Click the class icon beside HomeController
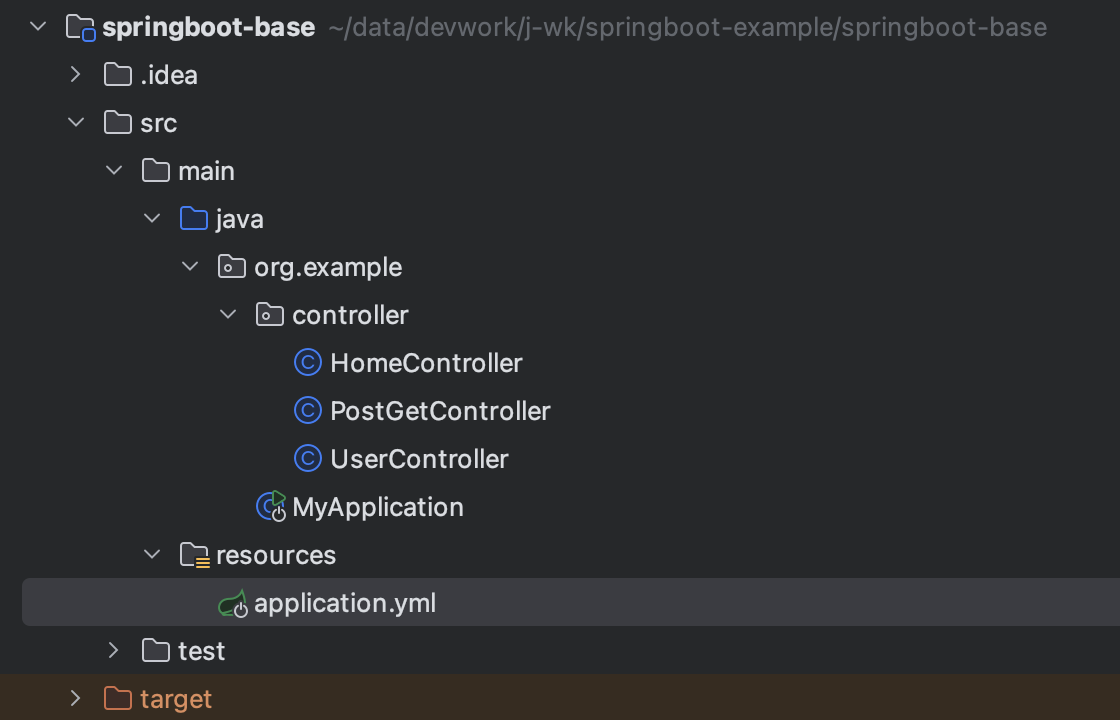 click(x=308, y=363)
